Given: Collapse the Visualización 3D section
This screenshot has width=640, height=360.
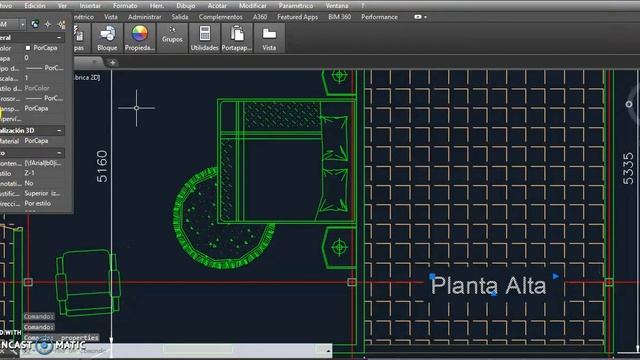Looking at the screenshot, I should (59, 131).
